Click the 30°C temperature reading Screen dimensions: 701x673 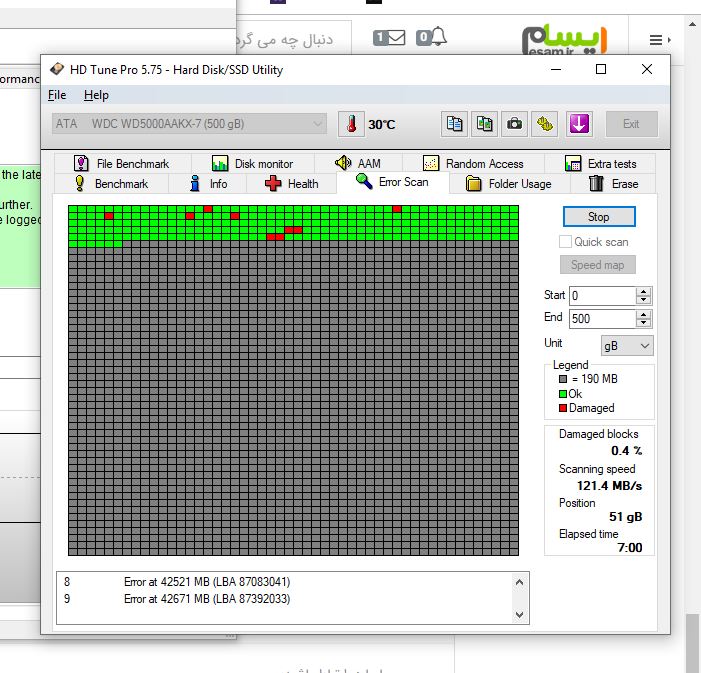382,124
